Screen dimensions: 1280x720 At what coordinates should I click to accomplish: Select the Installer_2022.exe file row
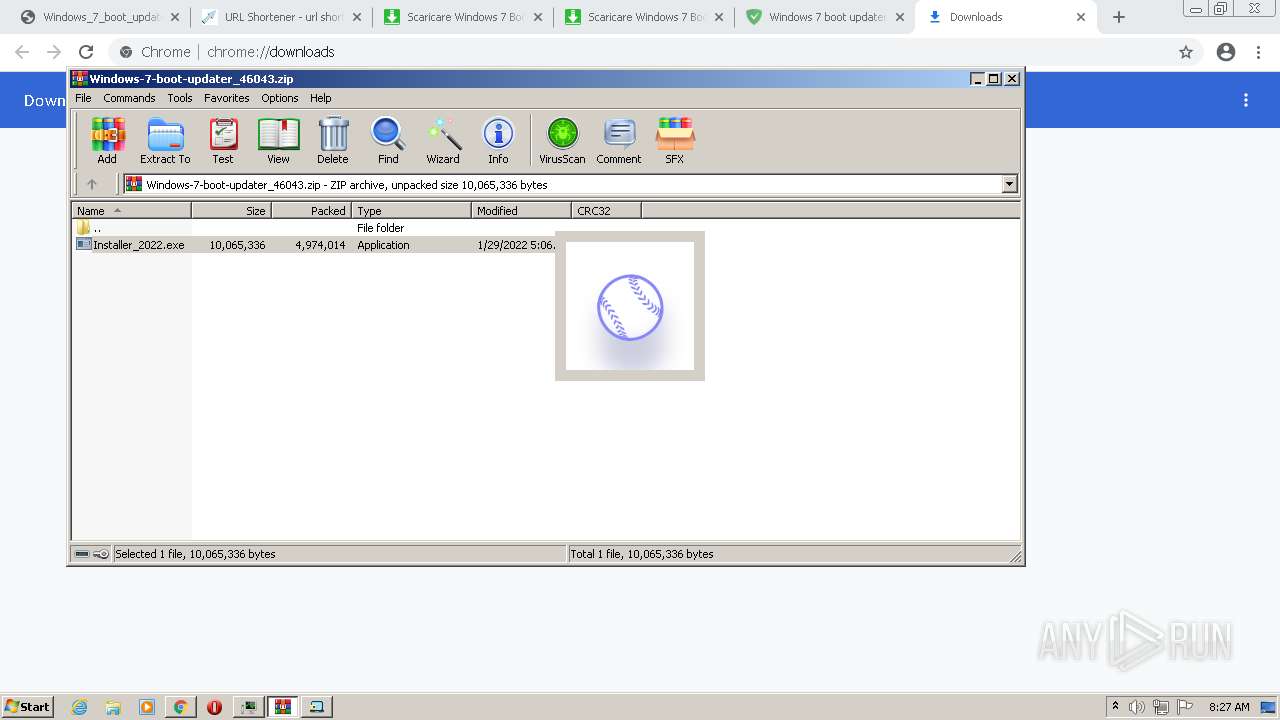[315, 245]
